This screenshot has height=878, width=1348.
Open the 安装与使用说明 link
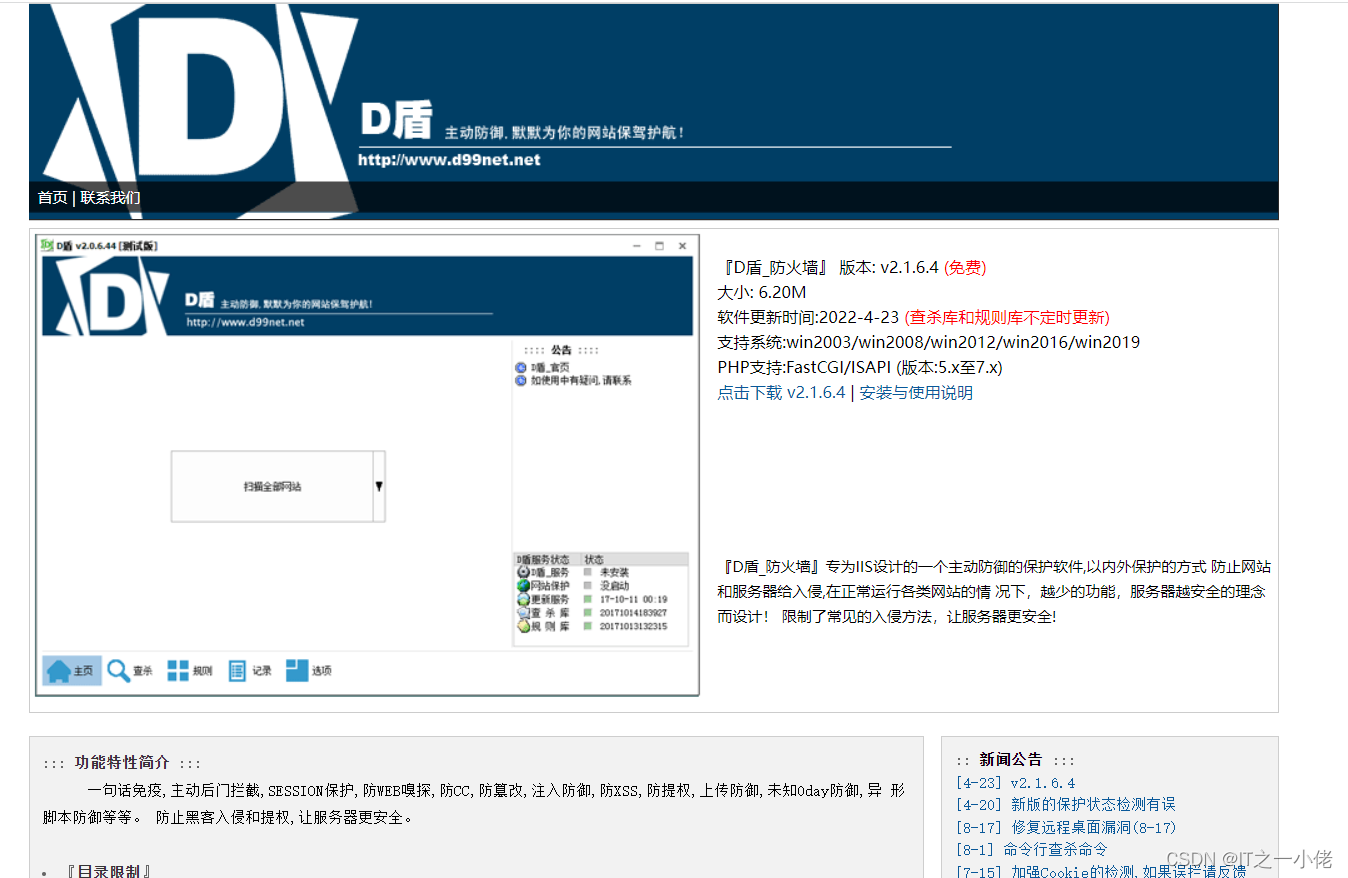click(x=916, y=393)
